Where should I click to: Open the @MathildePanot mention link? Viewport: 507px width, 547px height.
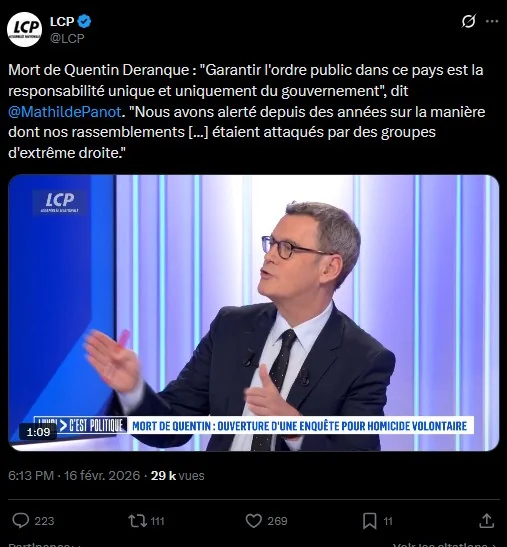[65, 112]
